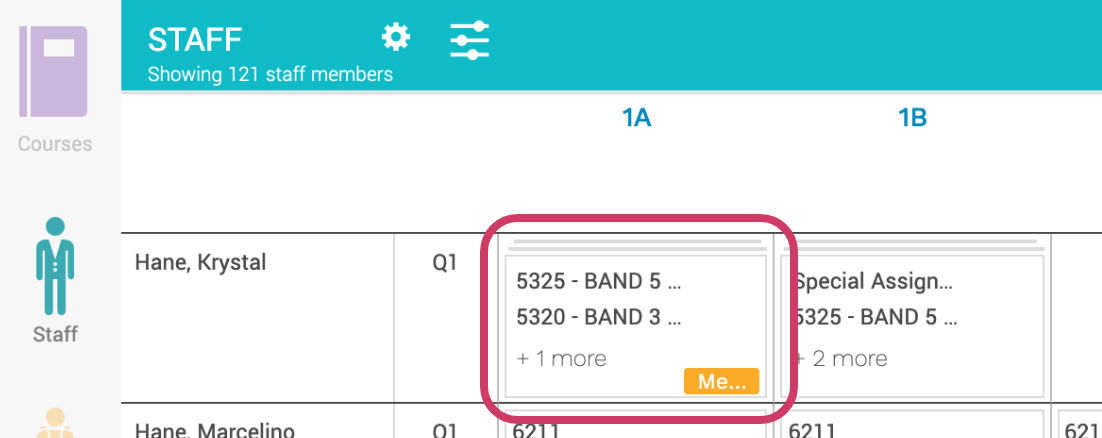Screen dimensions: 1102x438
Task: Click the orange people icon below Staff
Action: 55,425
